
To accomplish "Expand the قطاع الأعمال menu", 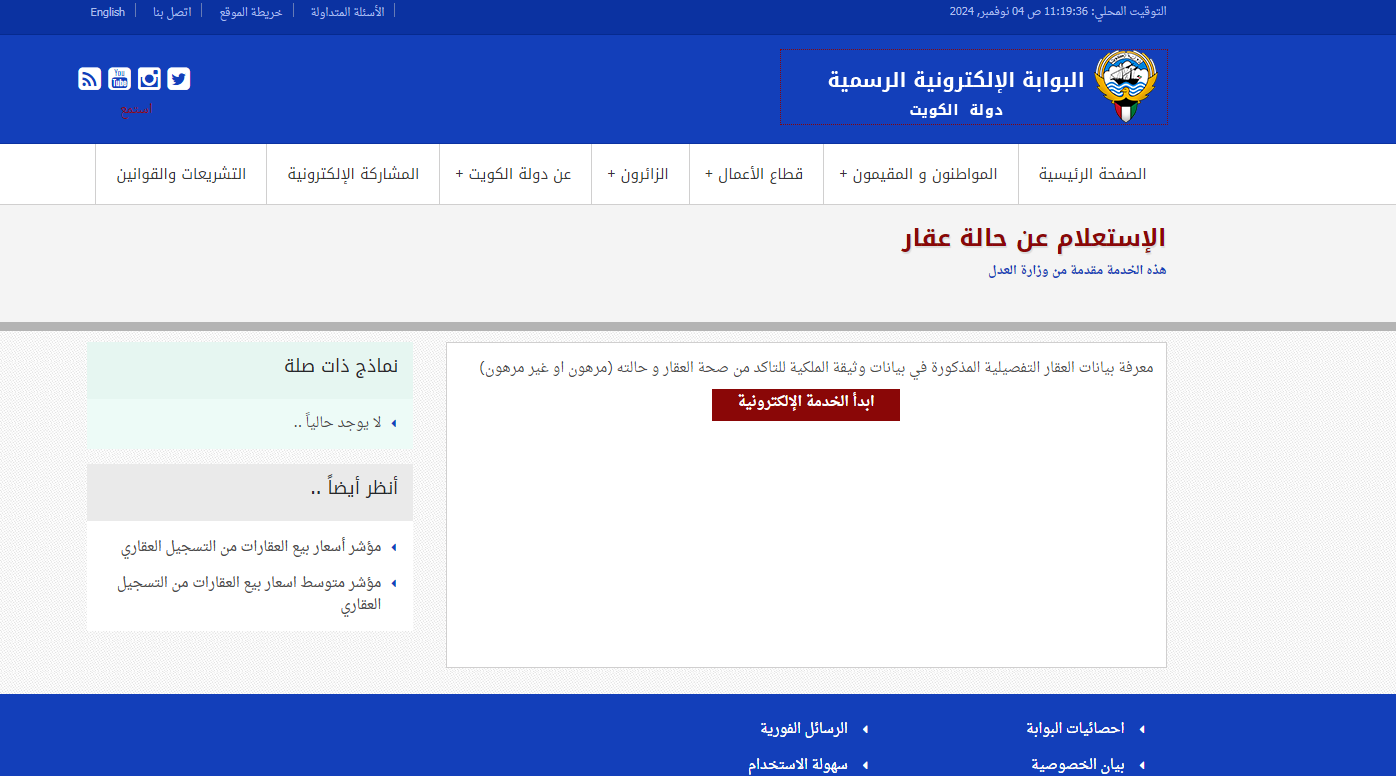I will [x=755, y=174].
